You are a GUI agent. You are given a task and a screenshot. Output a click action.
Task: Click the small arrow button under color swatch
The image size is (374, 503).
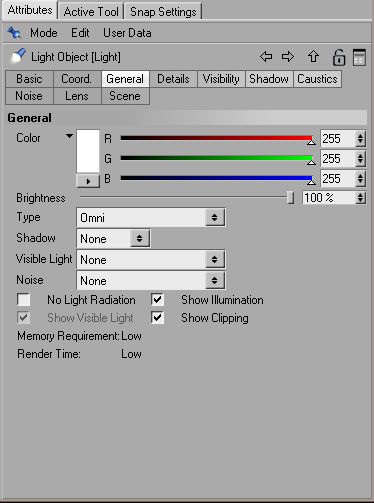pos(88,181)
